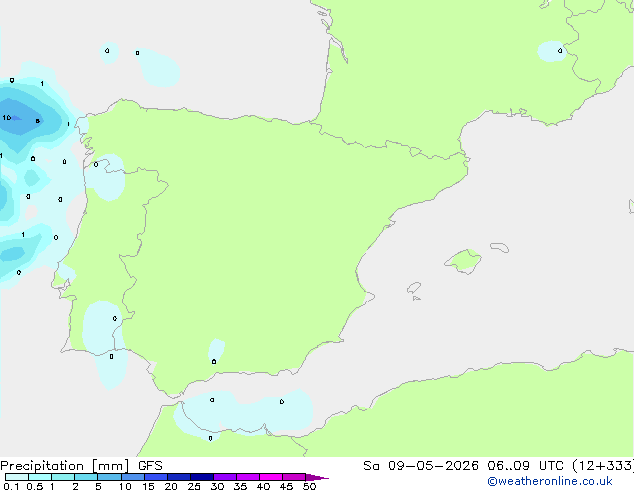Click the Mallorca island on the map

[464, 261]
